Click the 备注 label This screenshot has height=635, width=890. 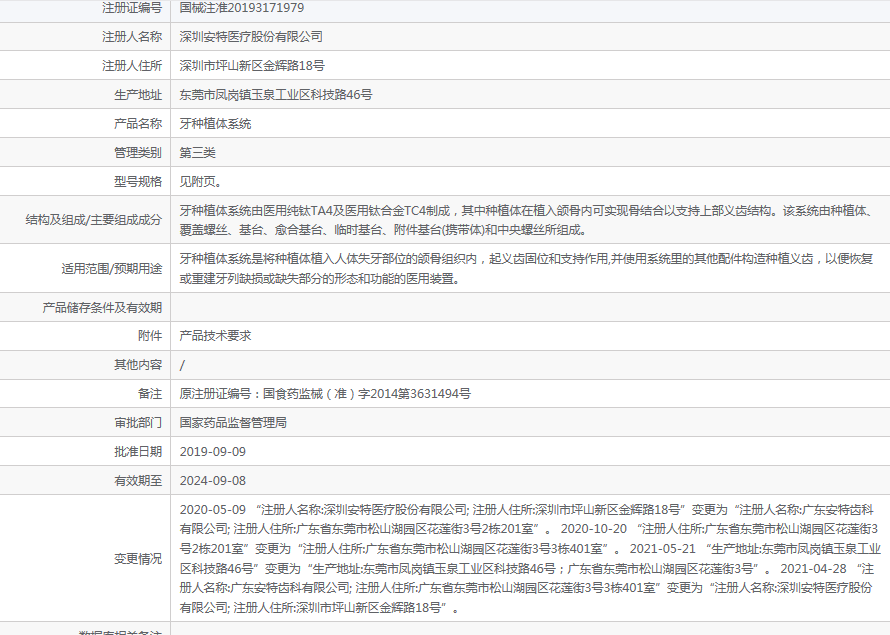click(x=150, y=394)
